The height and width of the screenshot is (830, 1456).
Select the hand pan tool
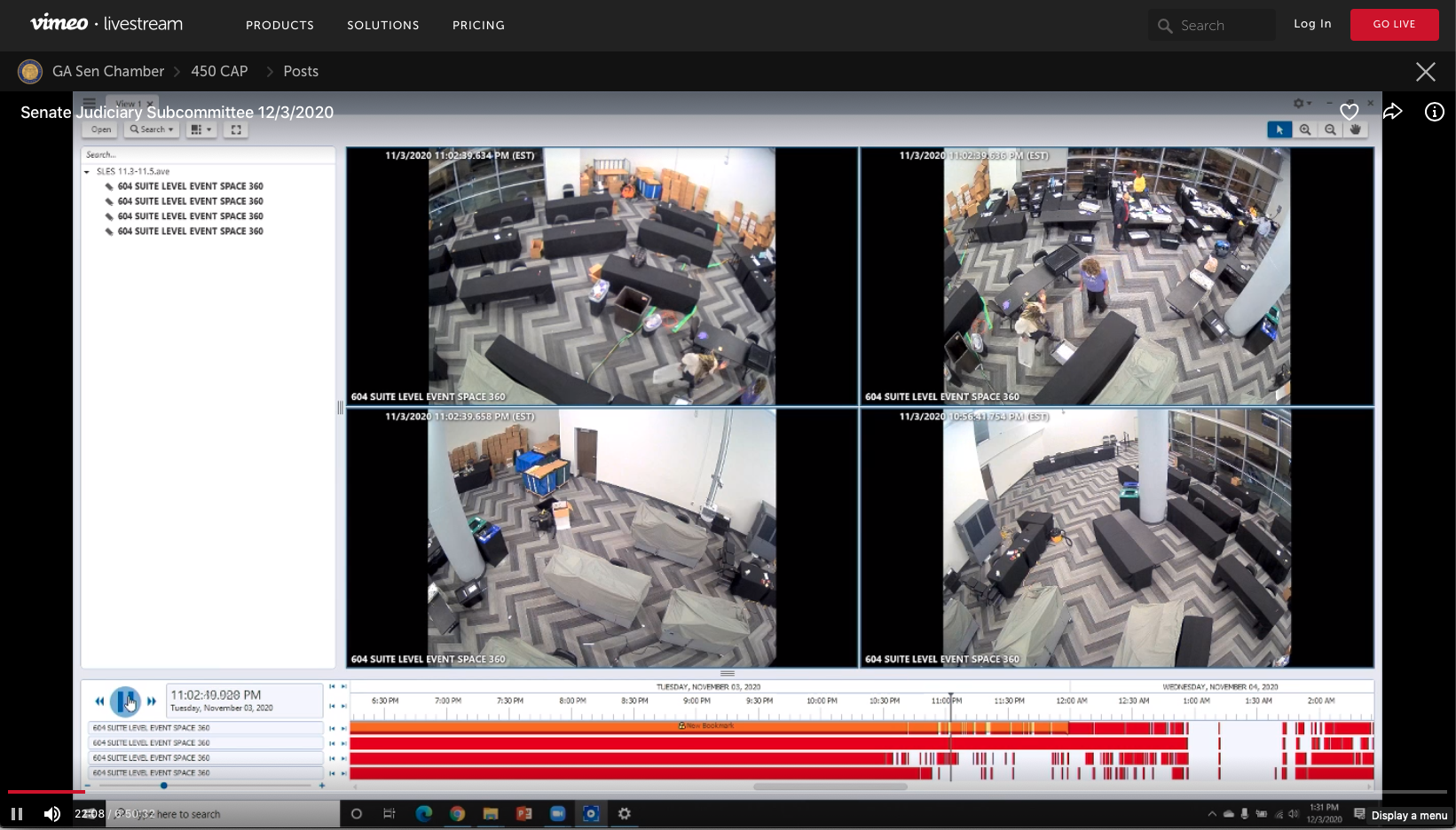(x=1355, y=129)
